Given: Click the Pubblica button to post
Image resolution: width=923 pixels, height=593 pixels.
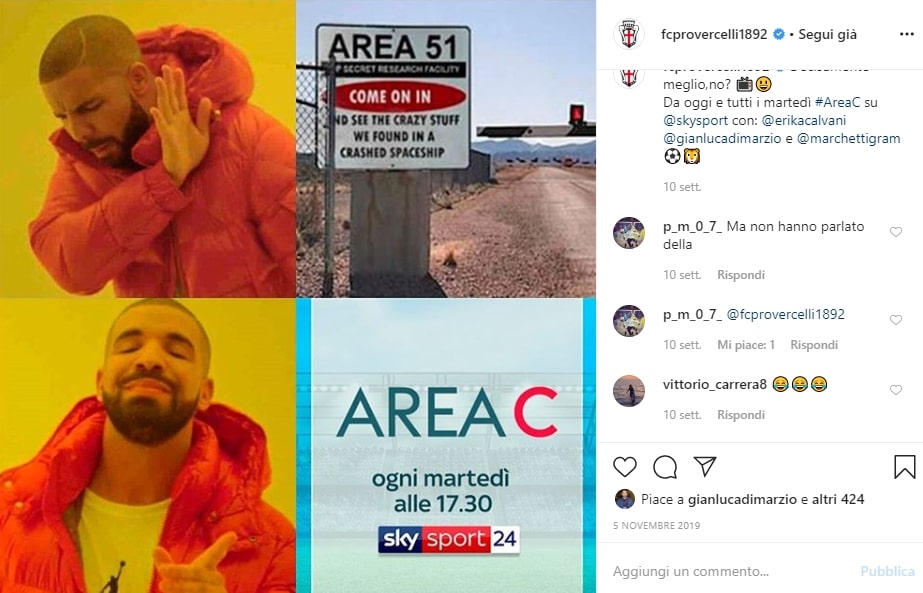Looking at the screenshot, I should click(887, 571).
